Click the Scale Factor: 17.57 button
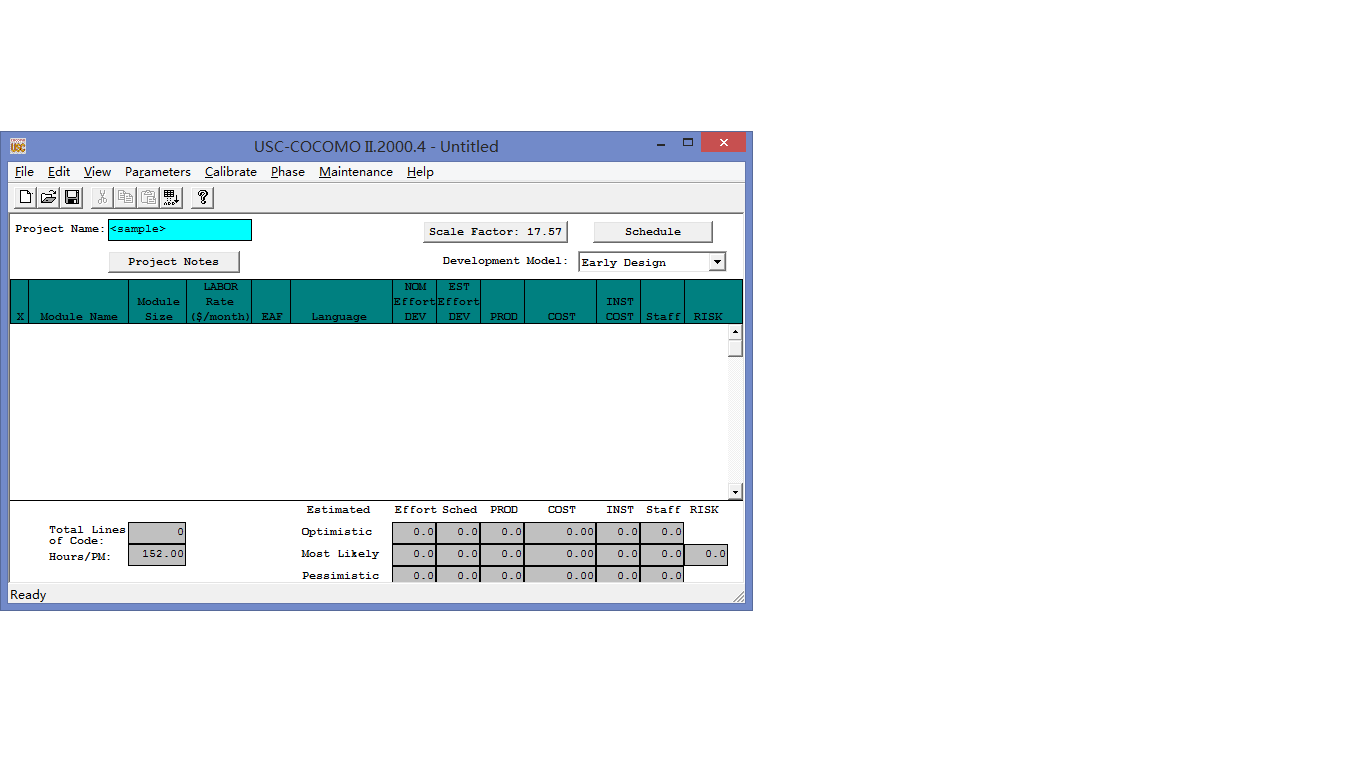This screenshot has height=768, width=1366. click(x=495, y=232)
